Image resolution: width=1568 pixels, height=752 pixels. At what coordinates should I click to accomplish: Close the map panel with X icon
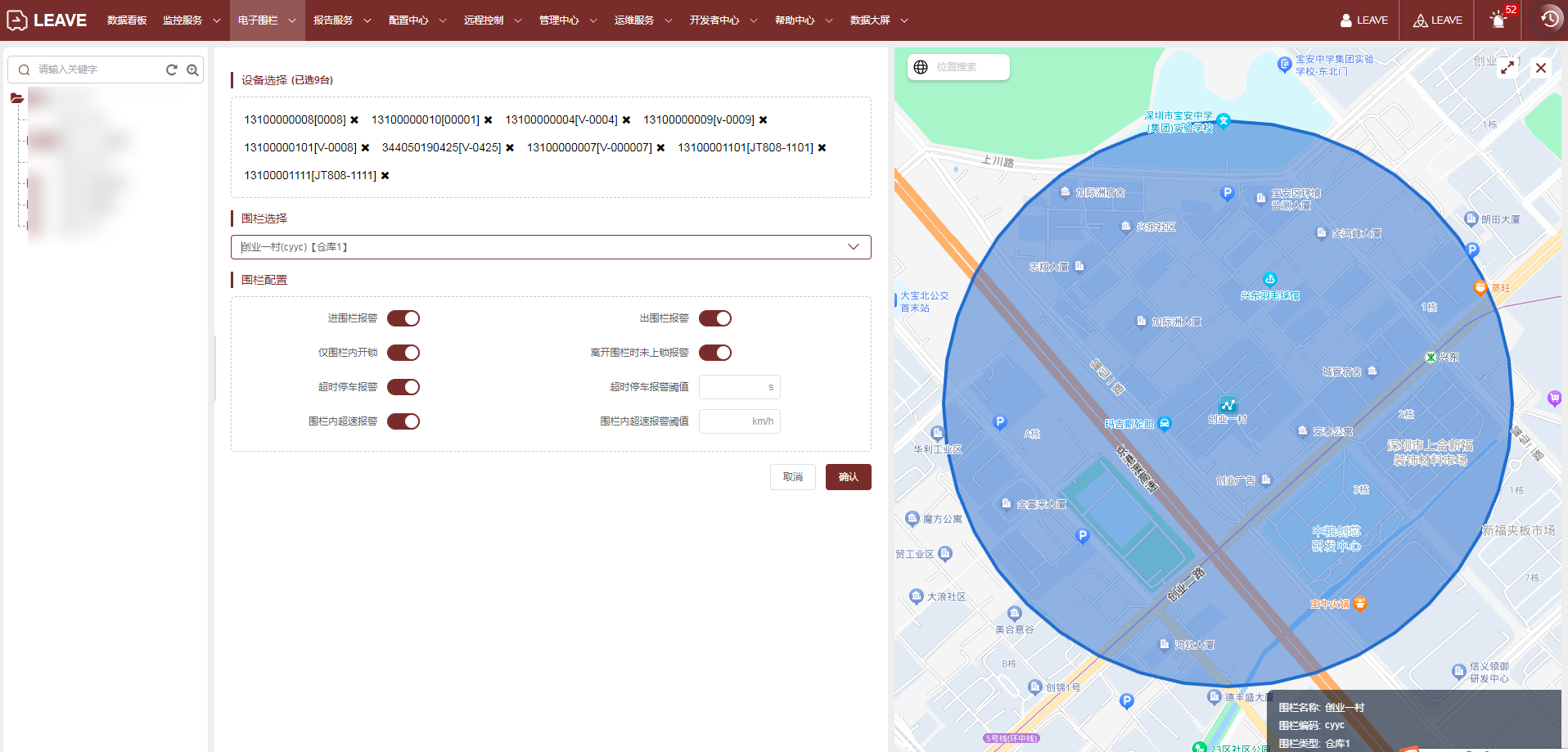coord(1541,68)
